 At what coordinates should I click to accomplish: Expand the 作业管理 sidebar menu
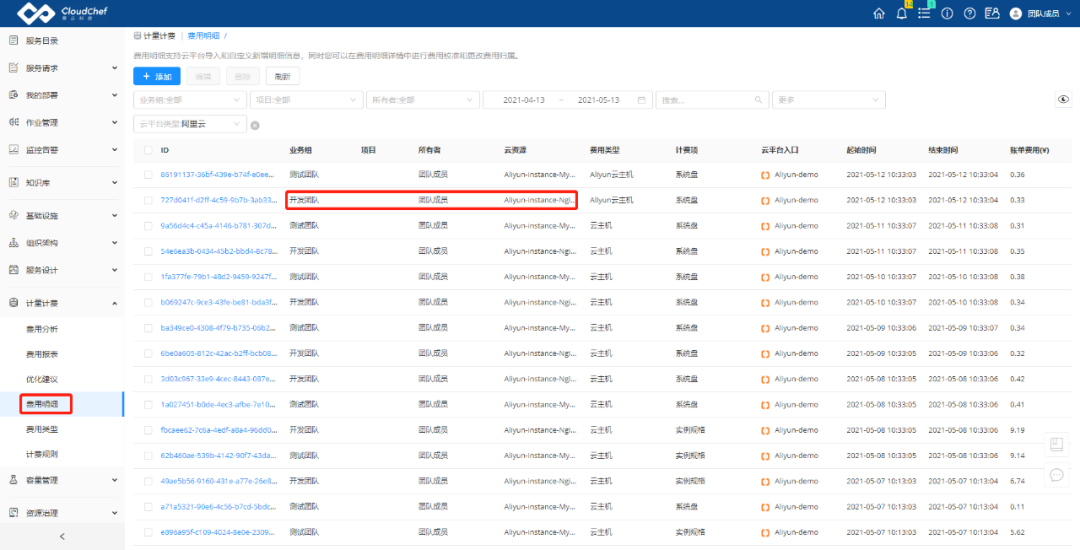pyautogui.click(x=62, y=123)
